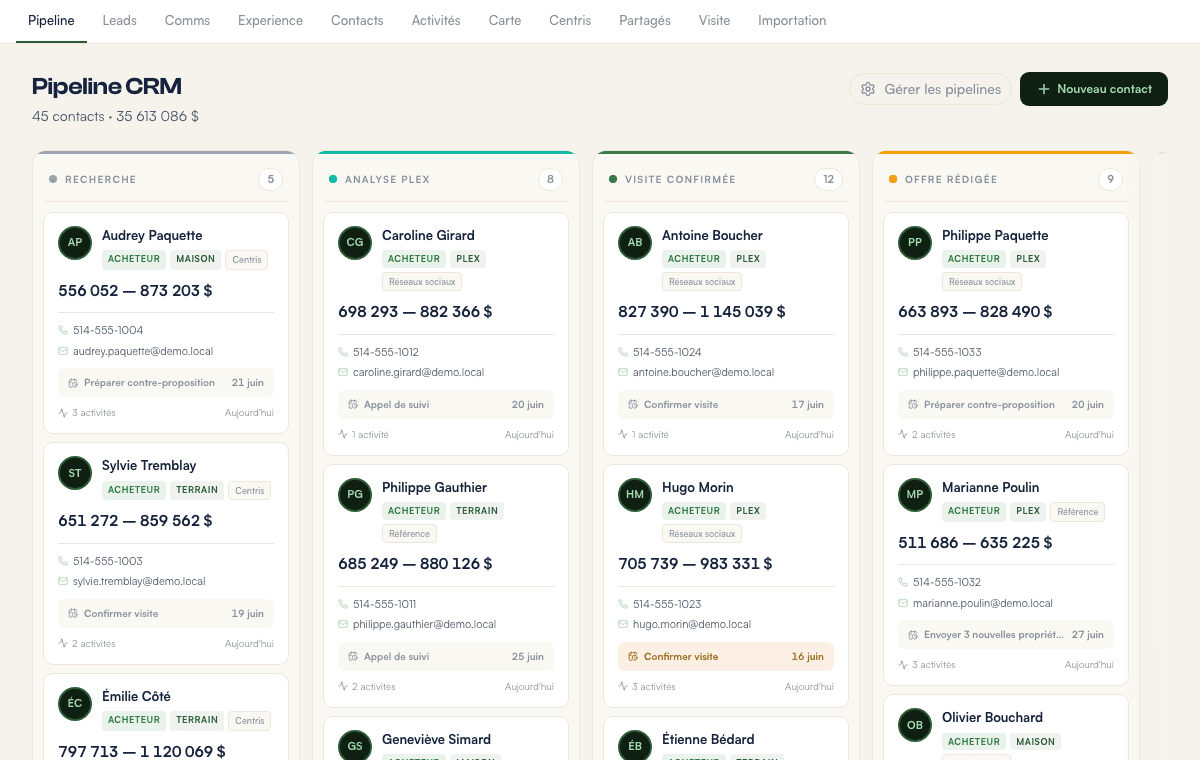Select the Centris tab
1200x760 pixels.
click(x=570, y=21)
